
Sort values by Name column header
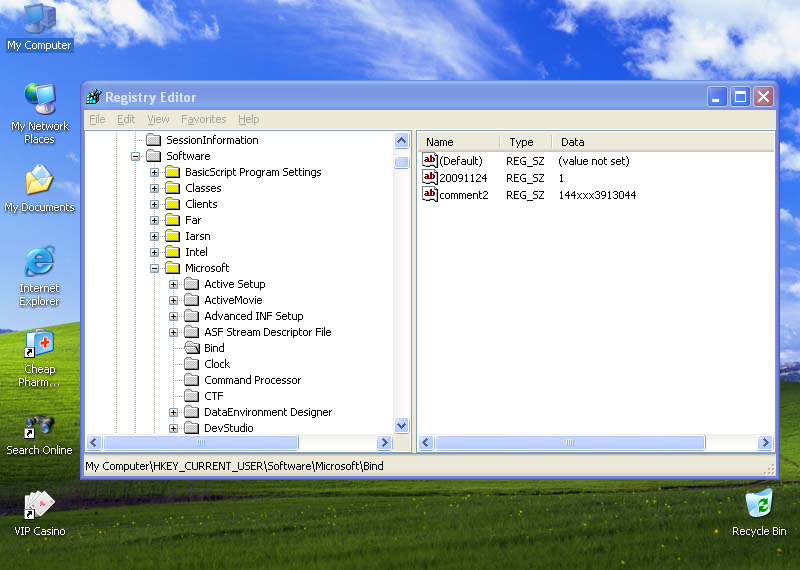(459, 142)
